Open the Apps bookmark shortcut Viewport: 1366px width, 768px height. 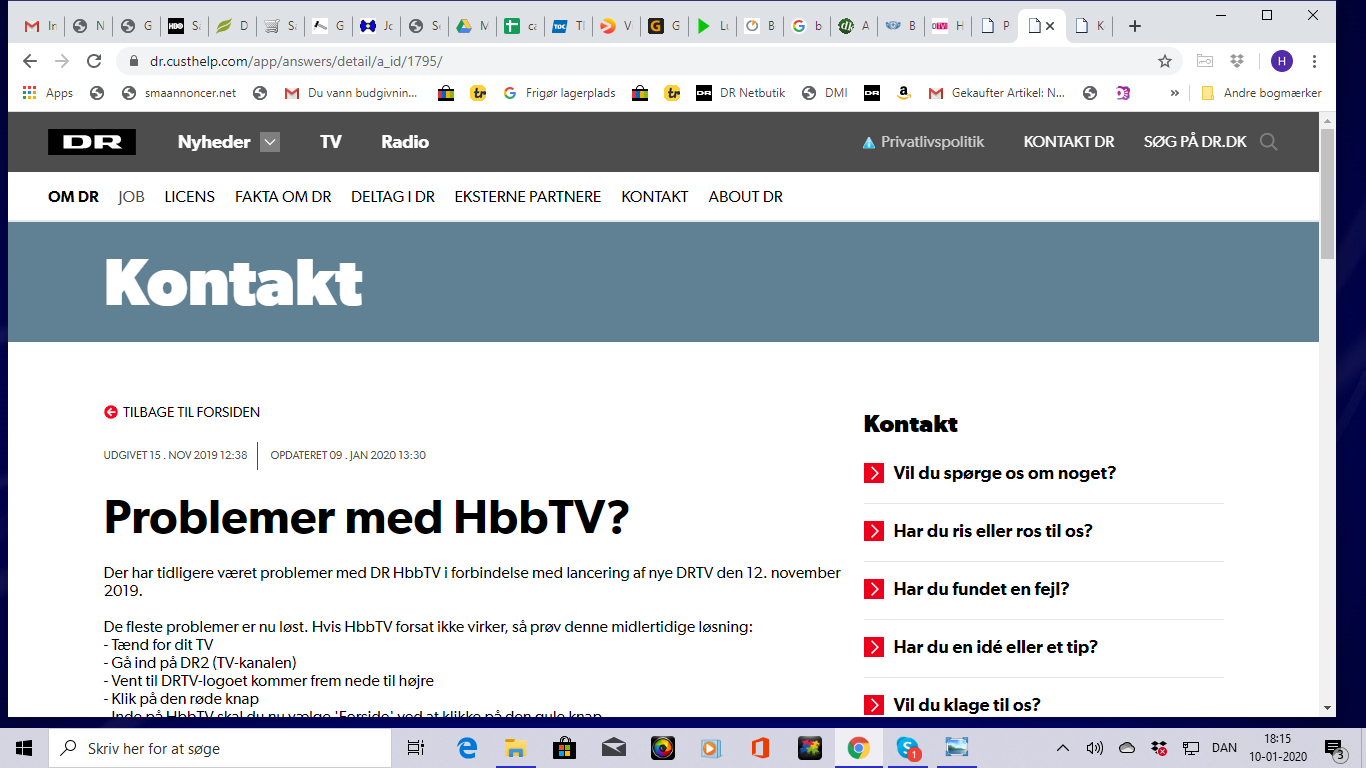pos(48,93)
